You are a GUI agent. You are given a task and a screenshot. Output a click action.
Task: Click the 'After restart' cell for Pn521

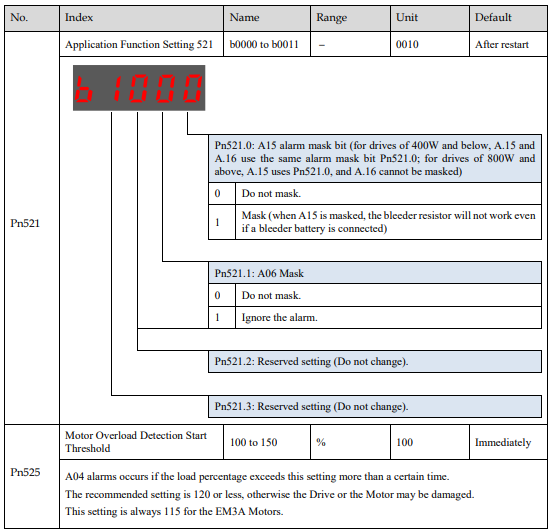point(508,44)
